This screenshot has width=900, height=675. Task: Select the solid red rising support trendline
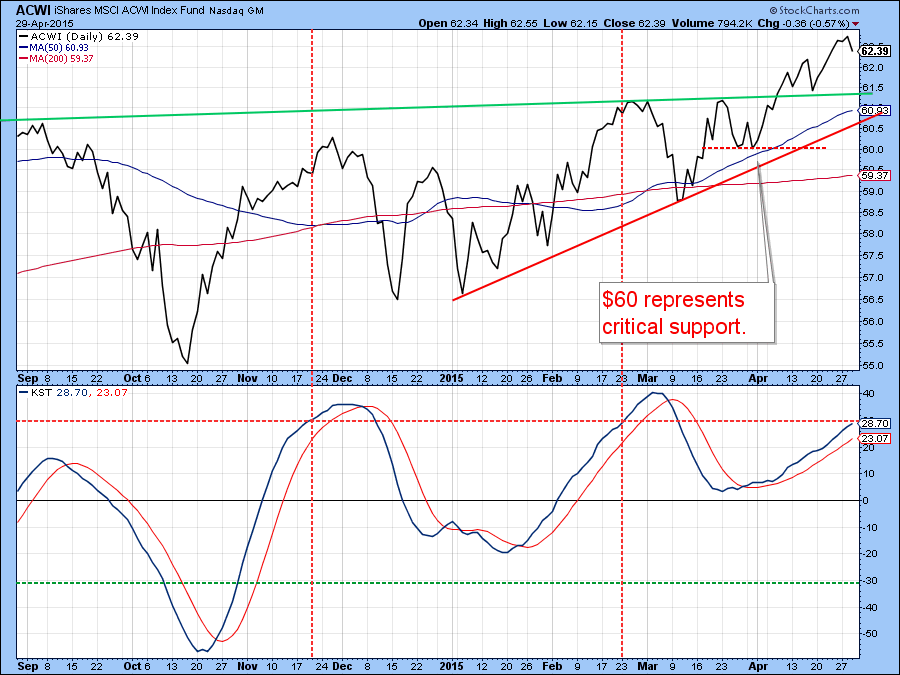(x=668, y=207)
